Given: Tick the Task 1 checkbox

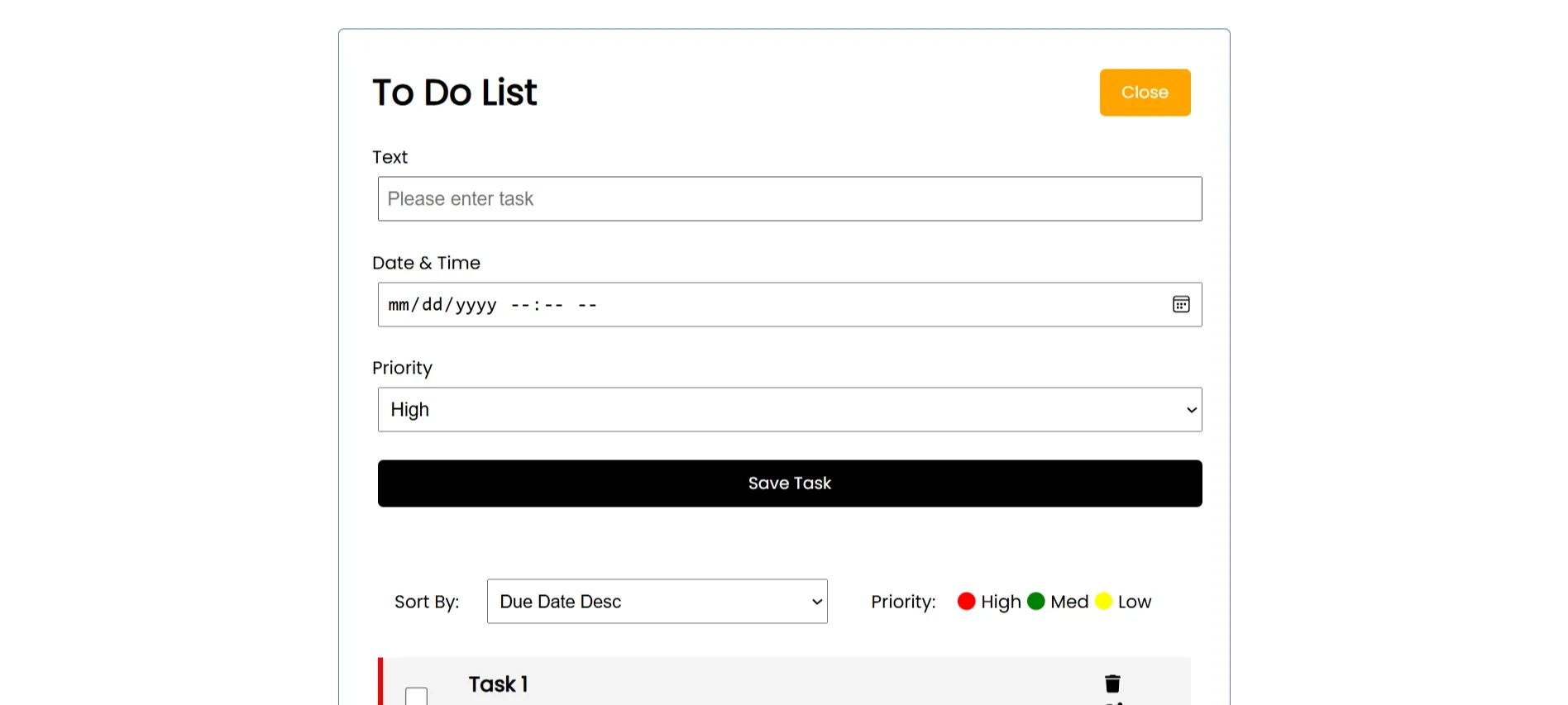Looking at the screenshot, I should tap(417, 696).
